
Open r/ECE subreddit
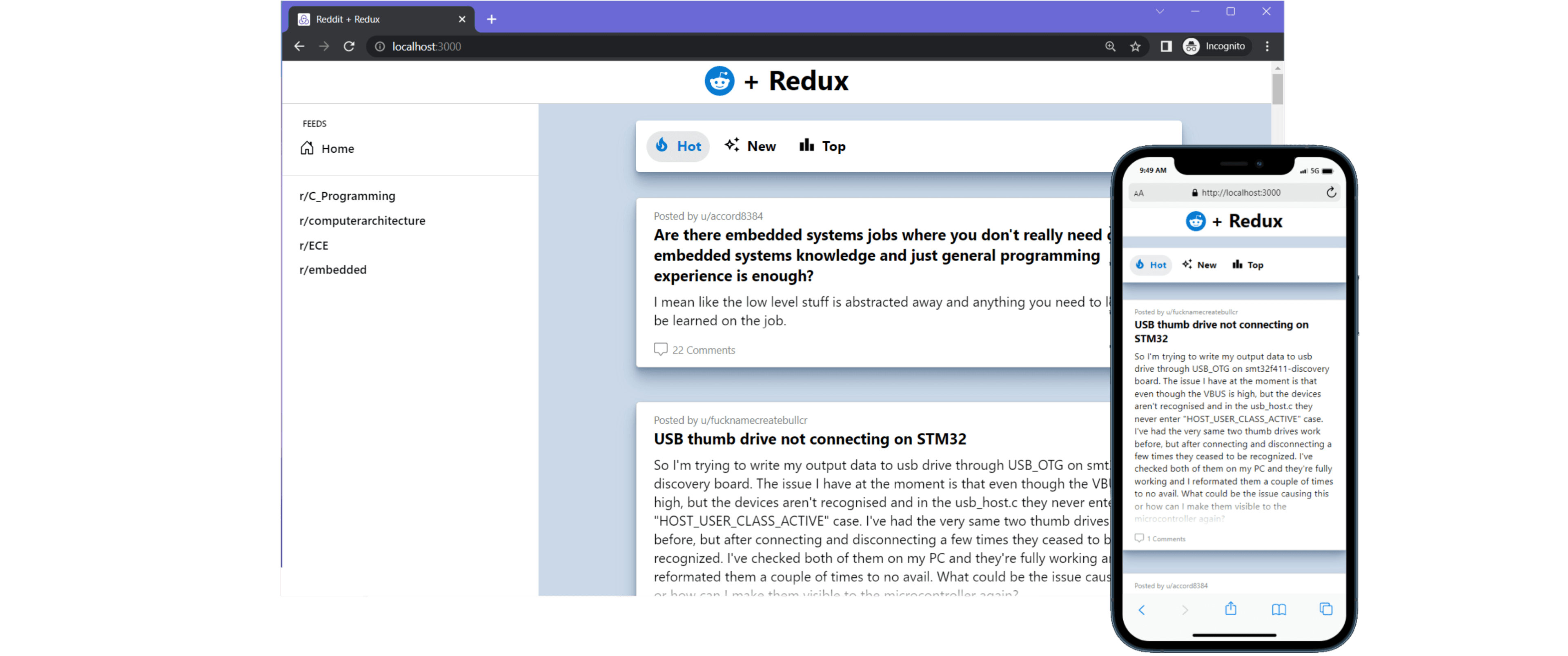click(x=314, y=246)
